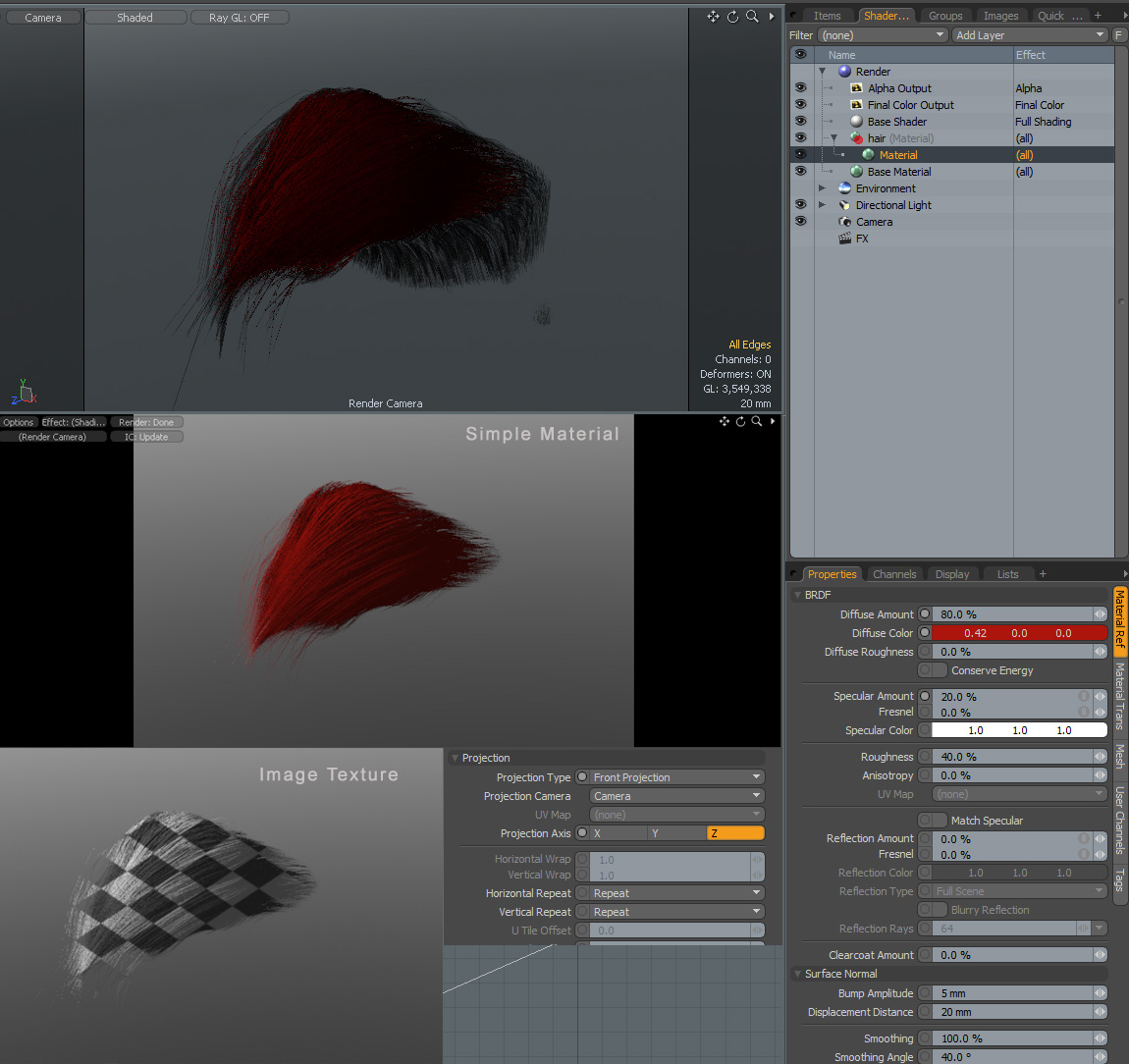The height and width of the screenshot is (1064, 1129).
Task: Expand the Environment tree item
Action: (x=823, y=188)
